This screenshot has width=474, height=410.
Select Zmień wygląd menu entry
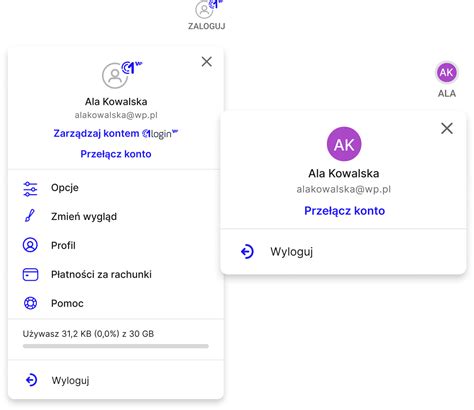(116, 216)
